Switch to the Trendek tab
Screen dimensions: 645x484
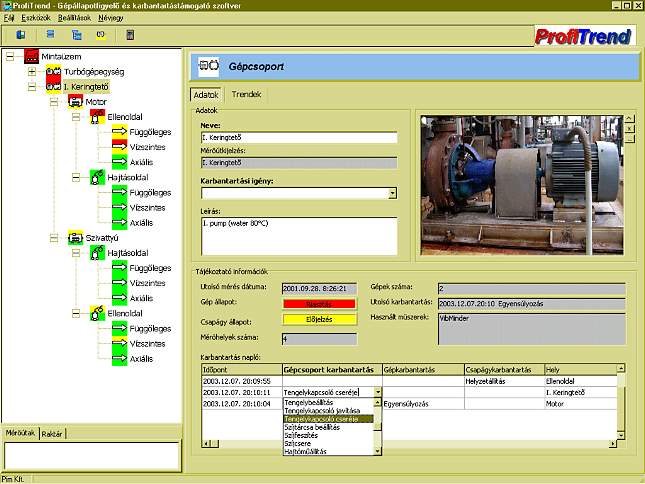click(246, 94)
